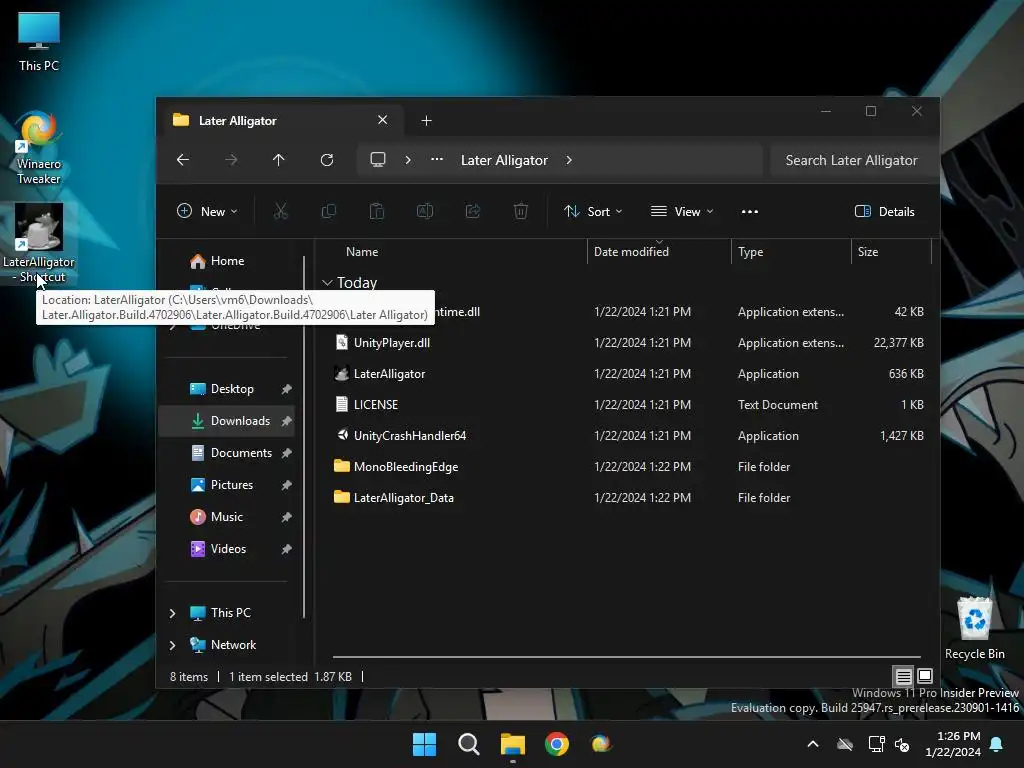1024x768 pixels.
Task: Open the View dropdown
Action: (682, 212)
